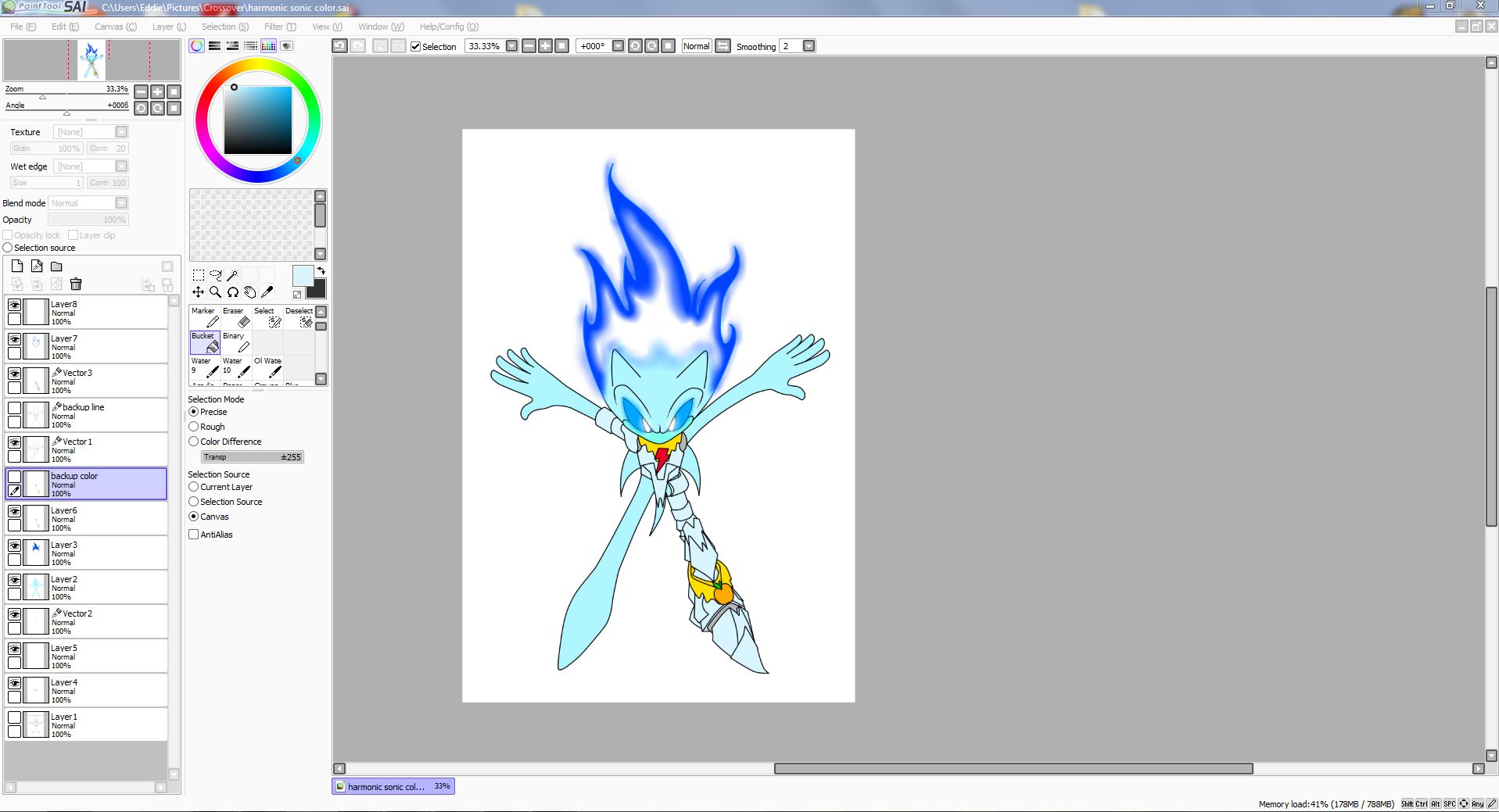The width and height of the screenshot is (1499, 812).
Task: Select the rectangular selection tool
Action: (x=199, y=275)
